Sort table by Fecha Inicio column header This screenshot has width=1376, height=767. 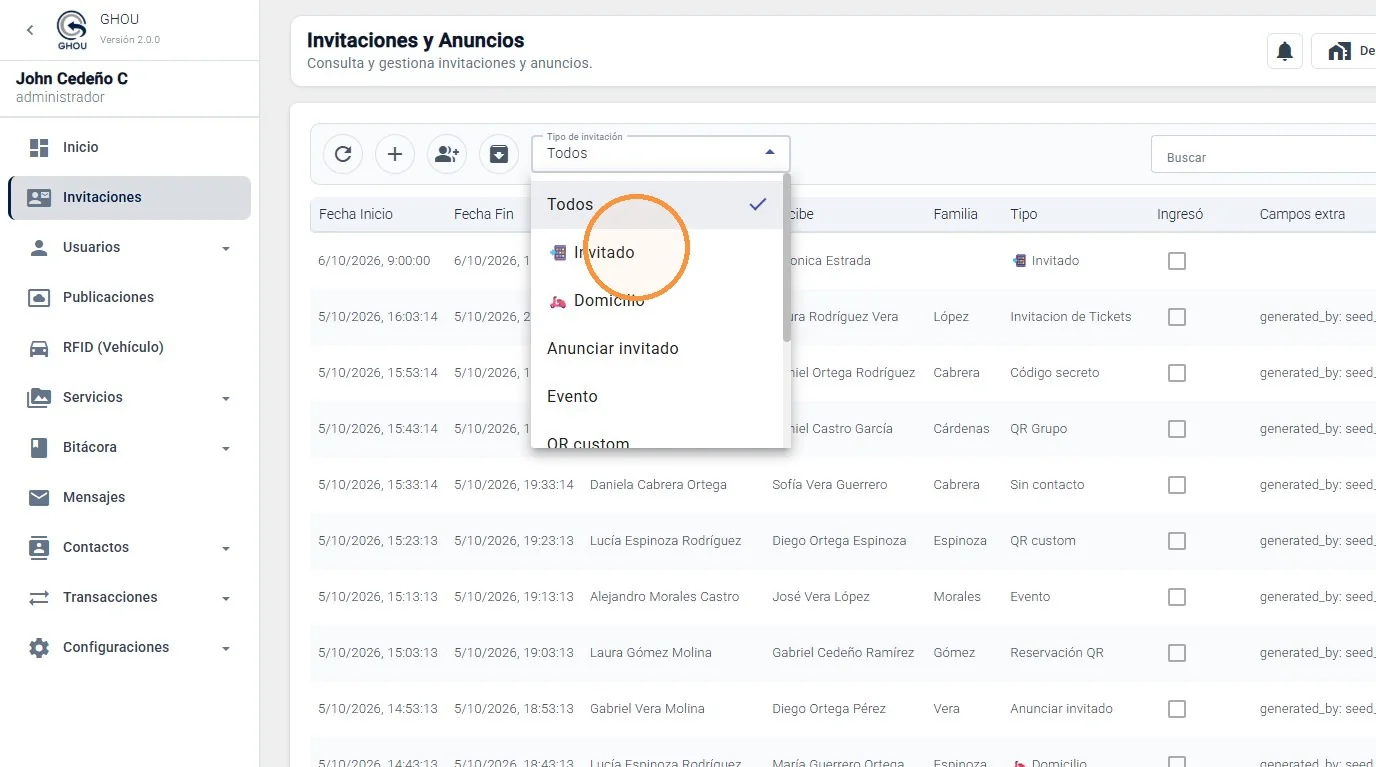(356, 214)
